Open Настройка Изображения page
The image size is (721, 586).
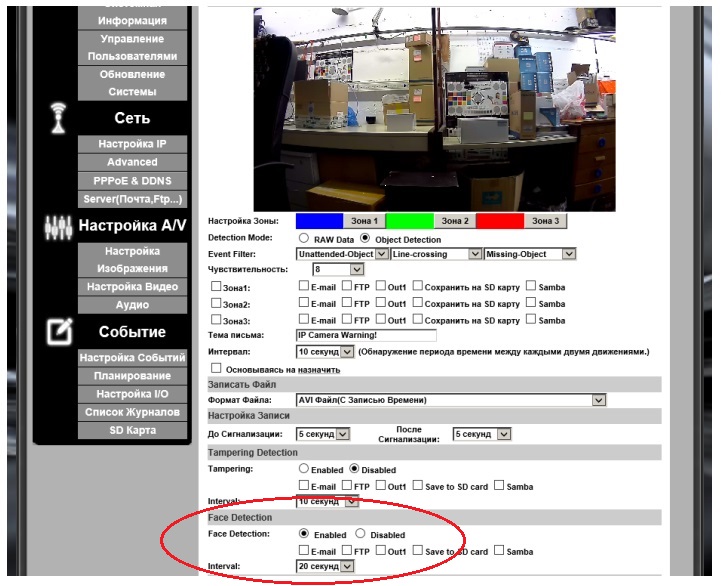tap(132, 259)
